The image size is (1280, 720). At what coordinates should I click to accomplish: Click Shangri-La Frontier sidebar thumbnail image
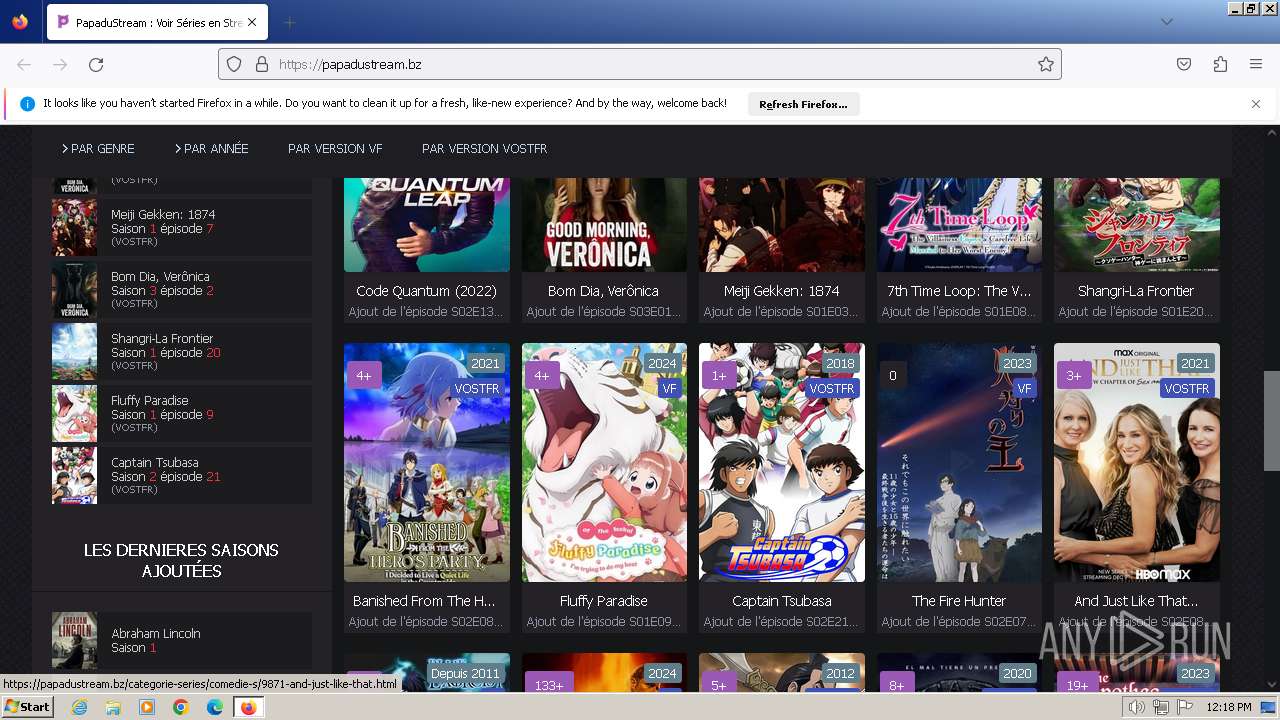[x=74, y=352]
